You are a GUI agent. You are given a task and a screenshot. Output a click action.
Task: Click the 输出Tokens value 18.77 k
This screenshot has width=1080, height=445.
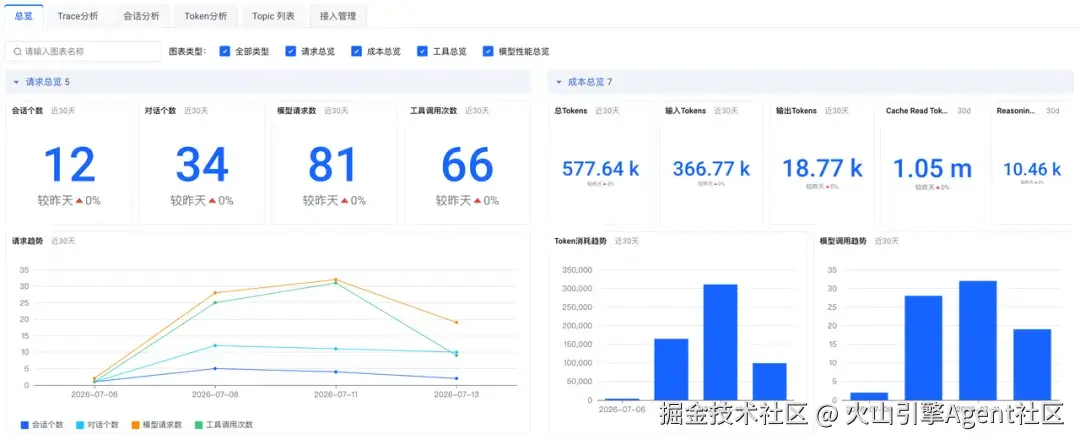(822, 169)
